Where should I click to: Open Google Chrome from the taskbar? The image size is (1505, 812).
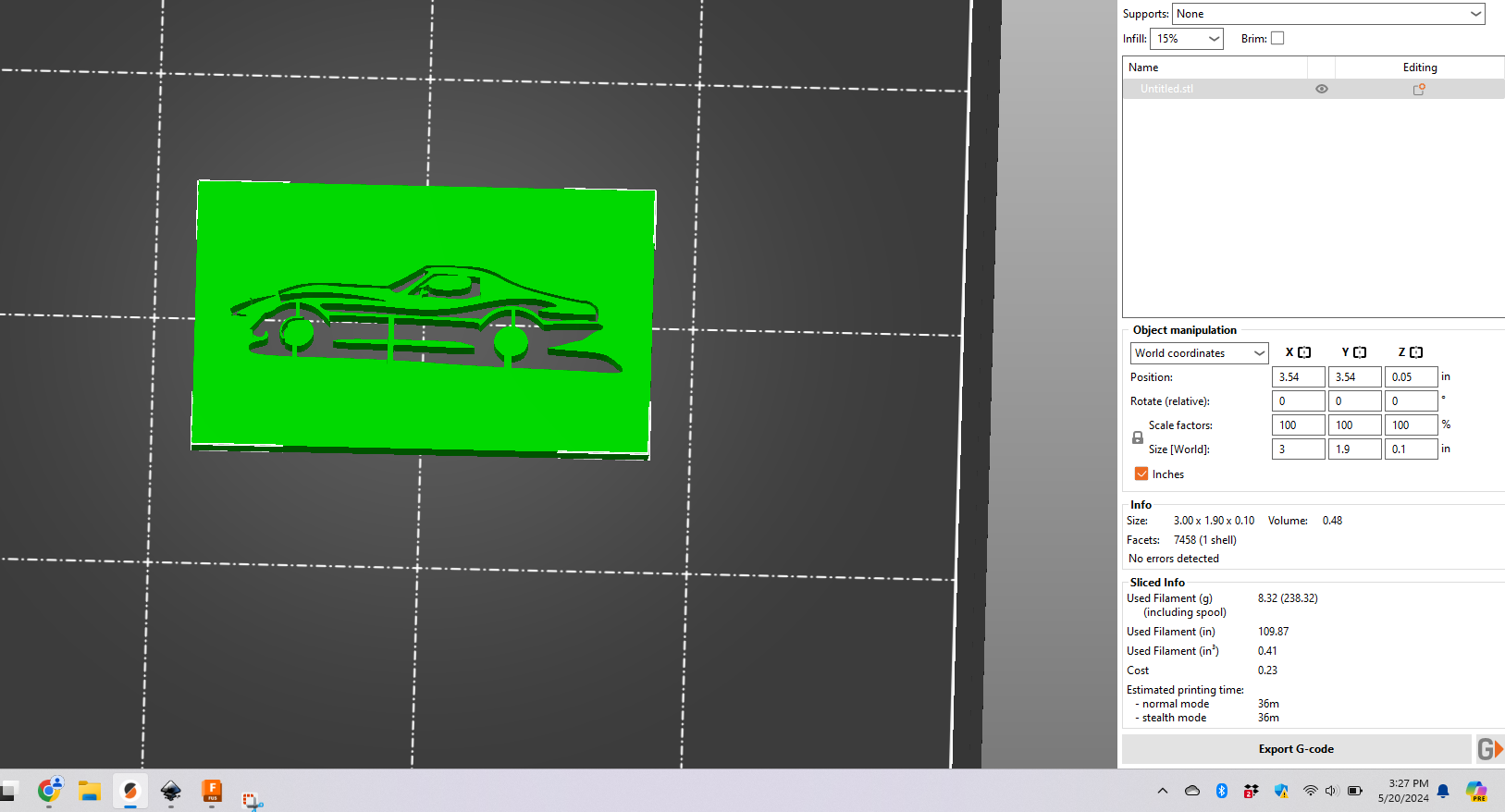coord(49,791)
